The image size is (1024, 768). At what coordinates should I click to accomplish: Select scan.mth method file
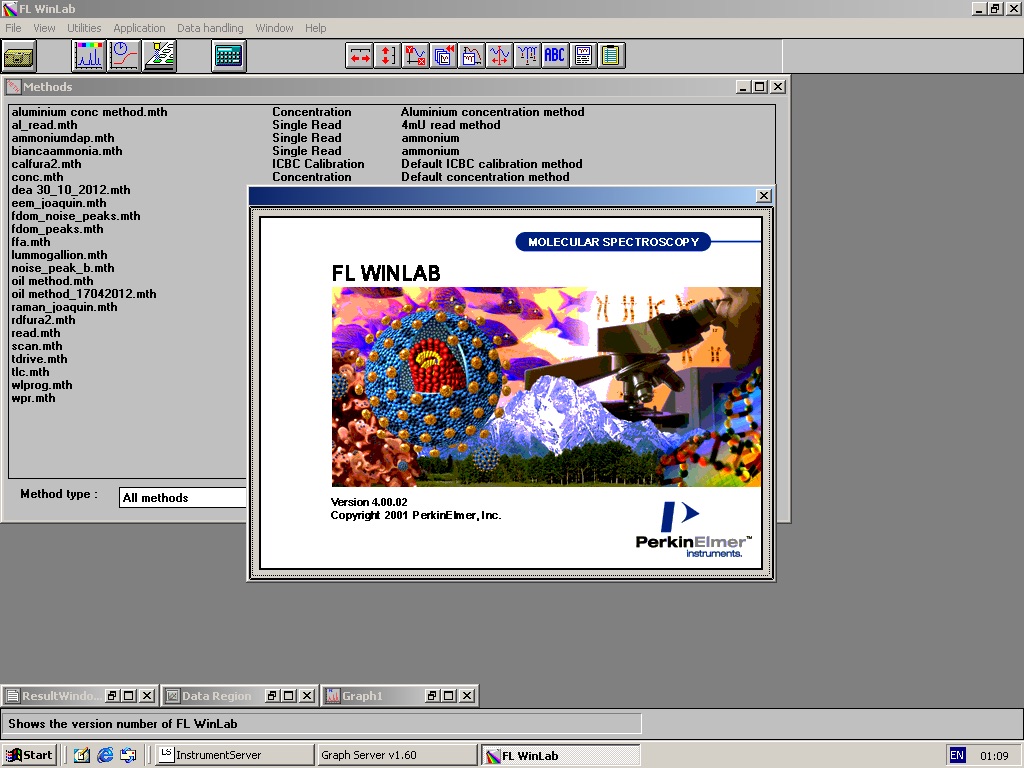pos(37,346)
